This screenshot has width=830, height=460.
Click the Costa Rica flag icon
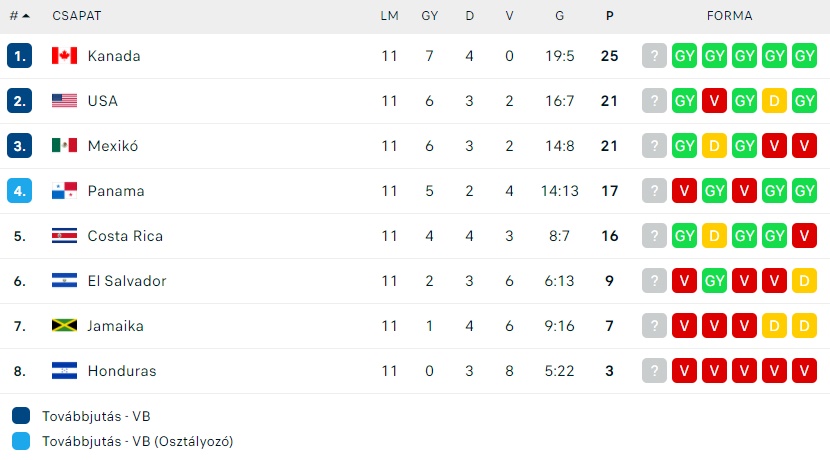point(64,236)
